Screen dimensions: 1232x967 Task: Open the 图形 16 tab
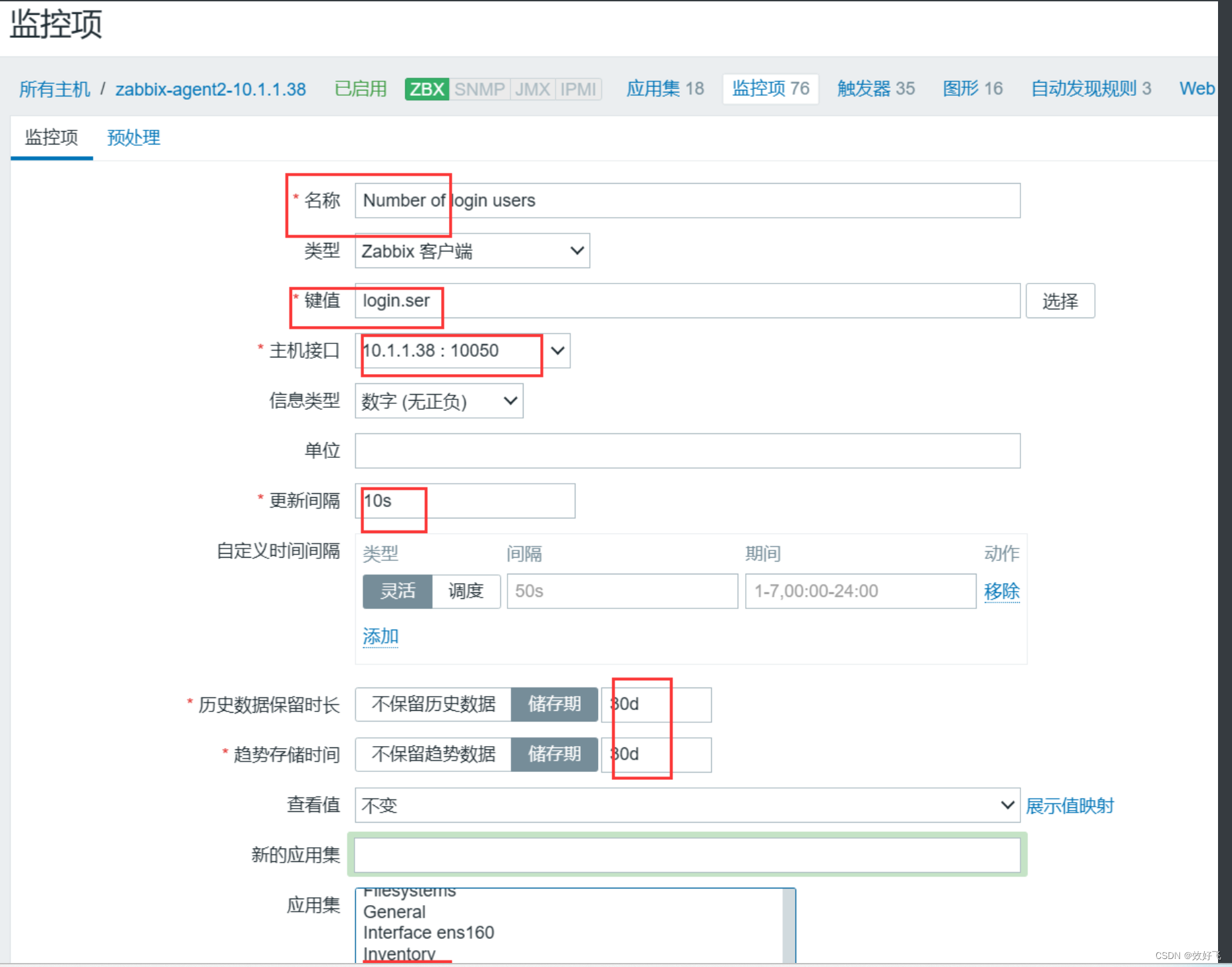(973, 89)
